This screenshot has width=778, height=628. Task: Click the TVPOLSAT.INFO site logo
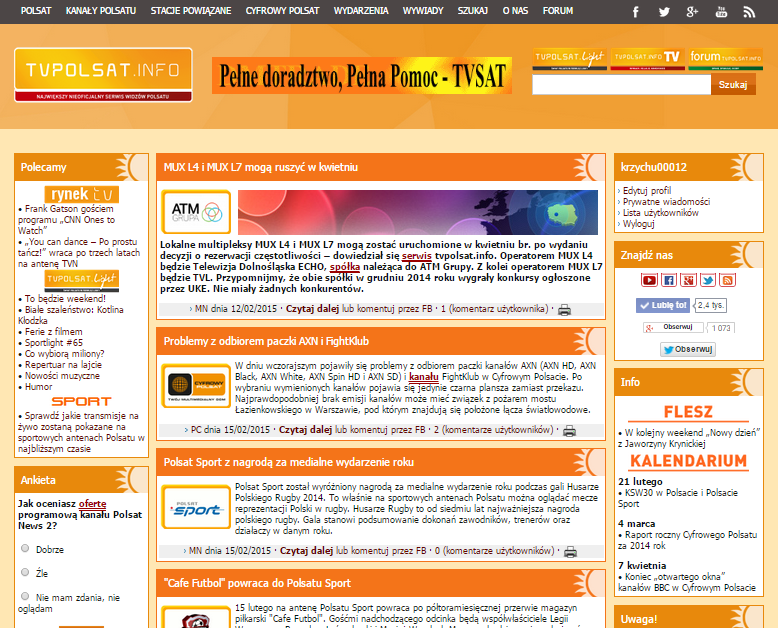pyautogui.click(x=103, y=75)
